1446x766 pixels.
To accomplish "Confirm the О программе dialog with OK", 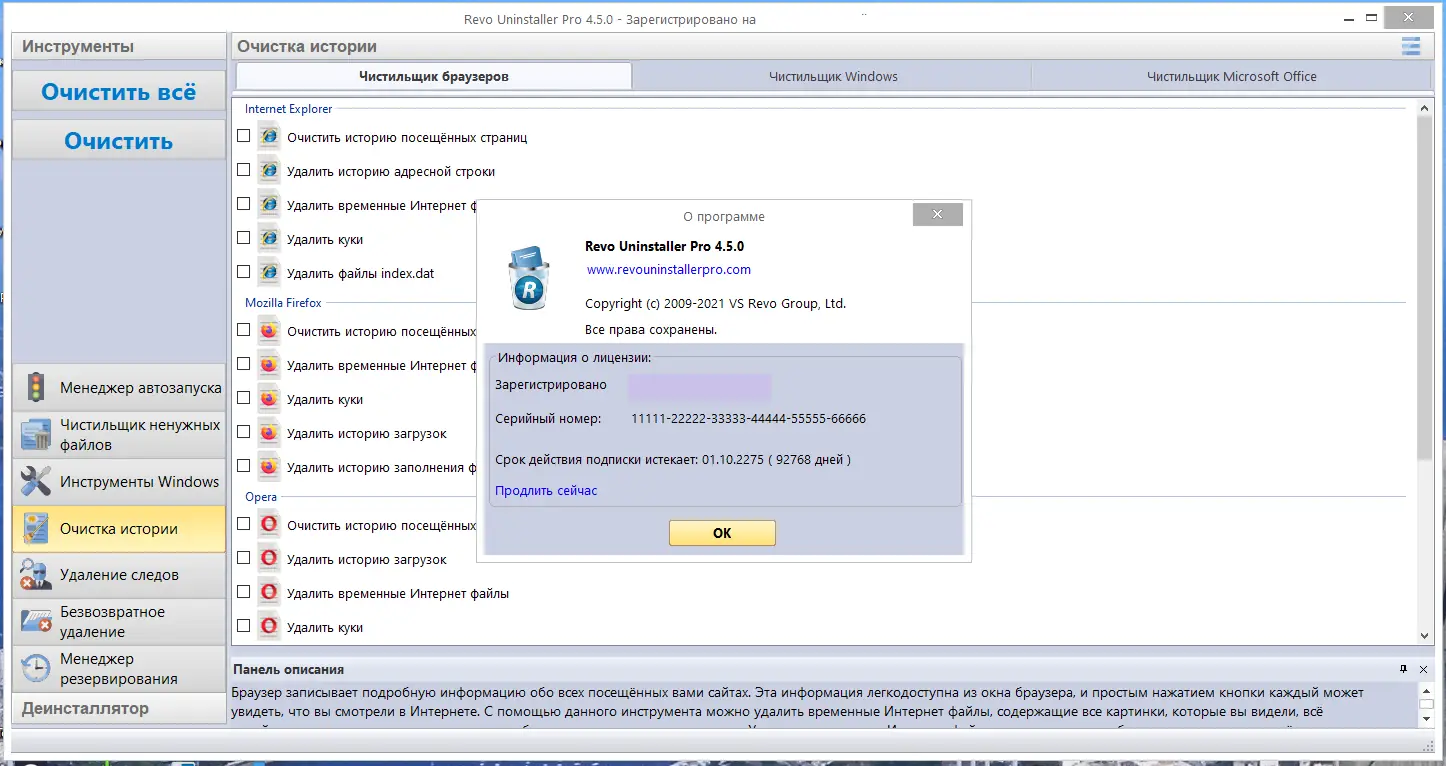I will click(722, 533).
